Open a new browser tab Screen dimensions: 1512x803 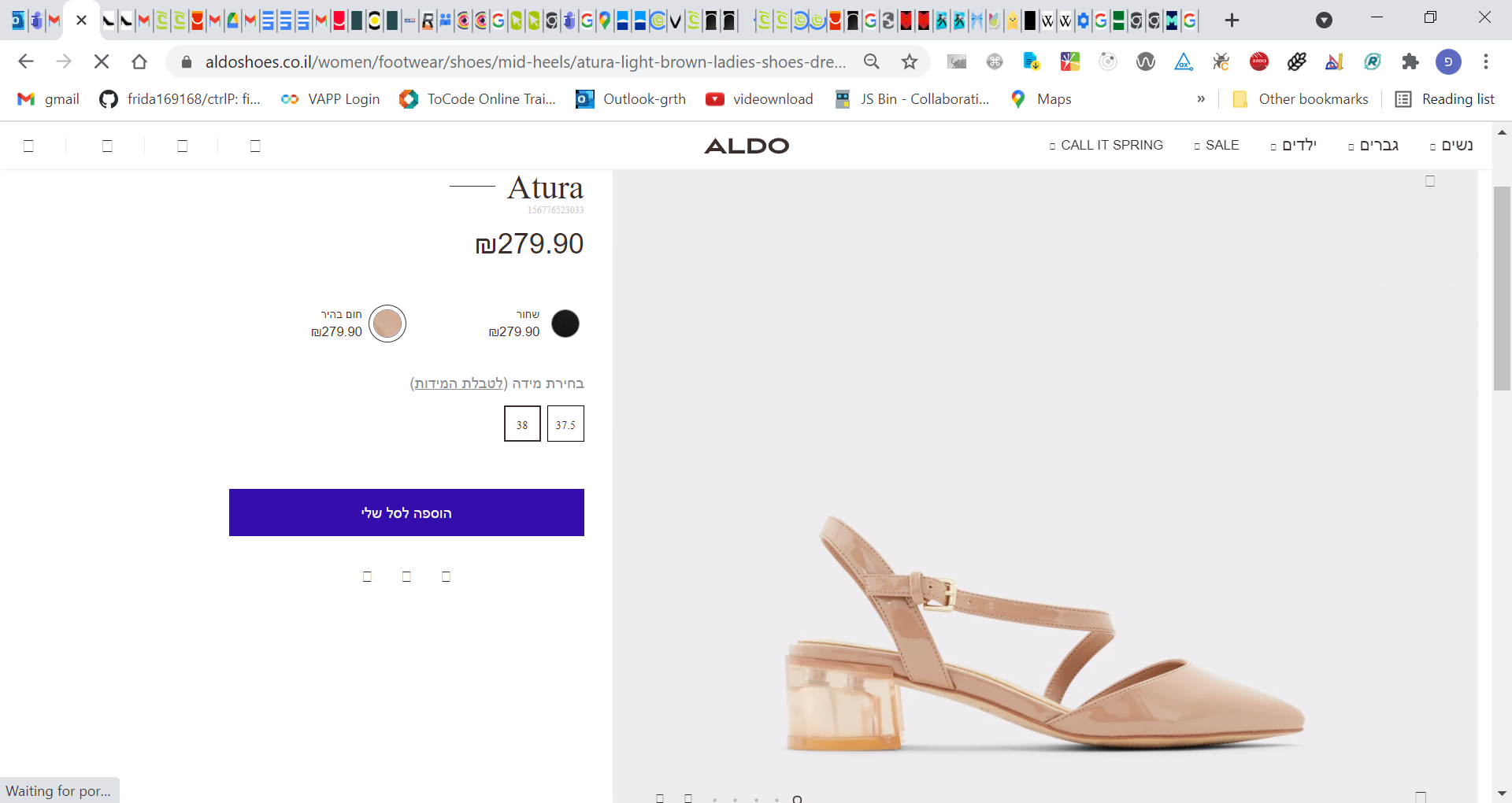click(1232, 20)
